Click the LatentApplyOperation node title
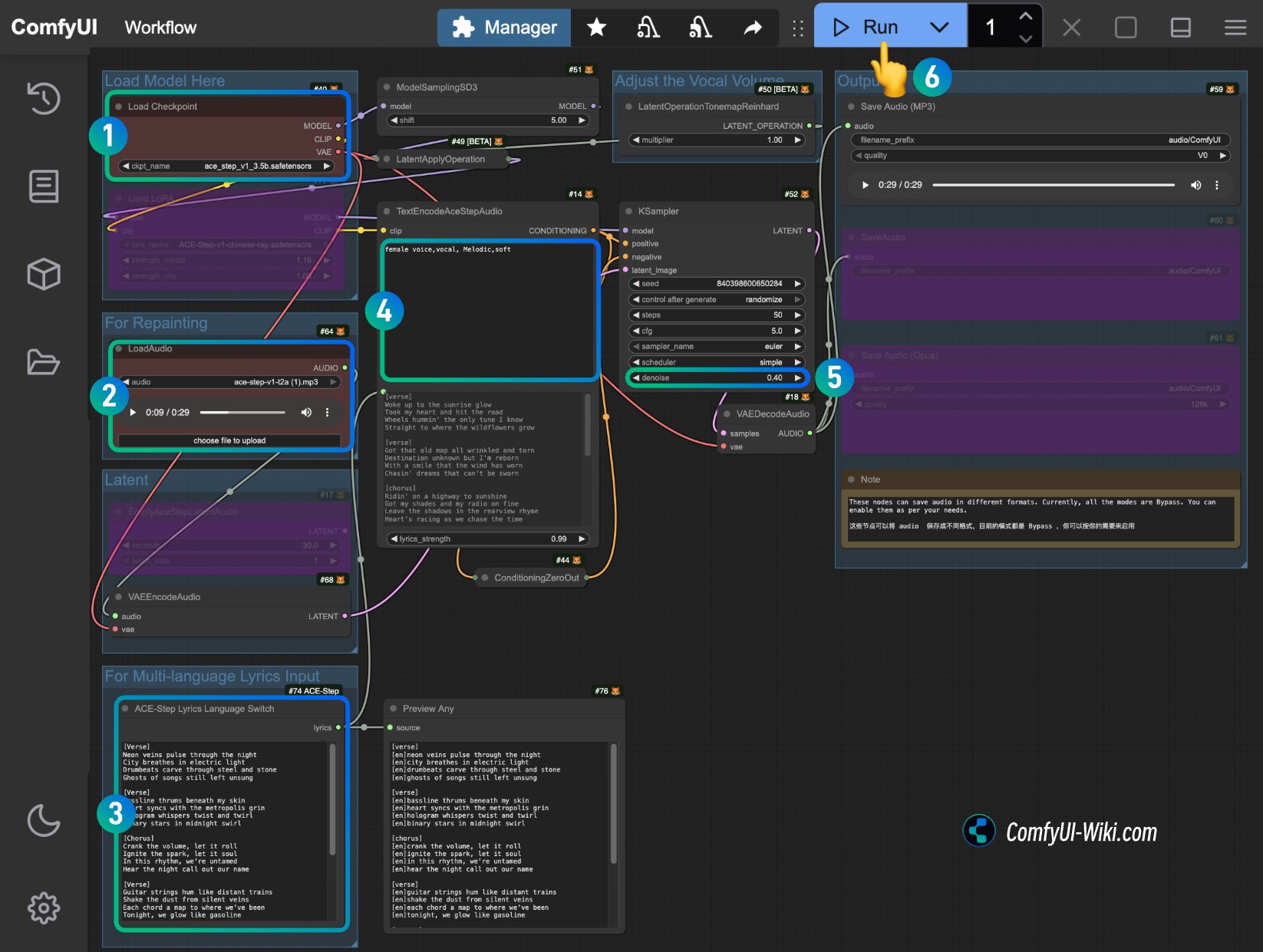This screenshot has height=952, width=1263. (x=440, y=160)
